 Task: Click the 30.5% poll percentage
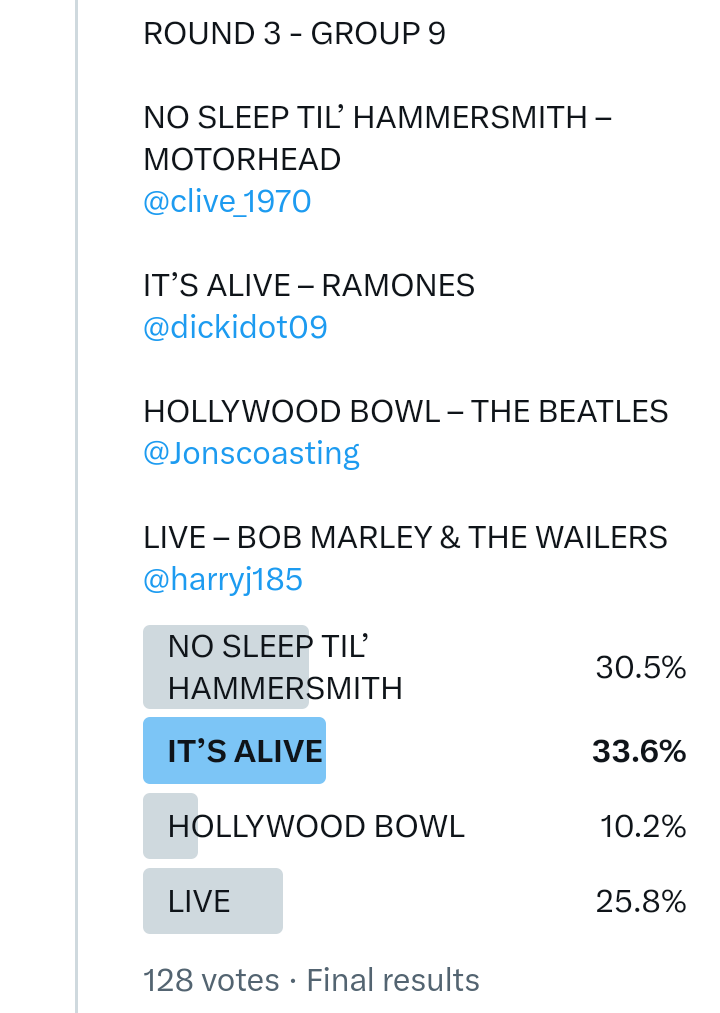[x=640, y=667]
